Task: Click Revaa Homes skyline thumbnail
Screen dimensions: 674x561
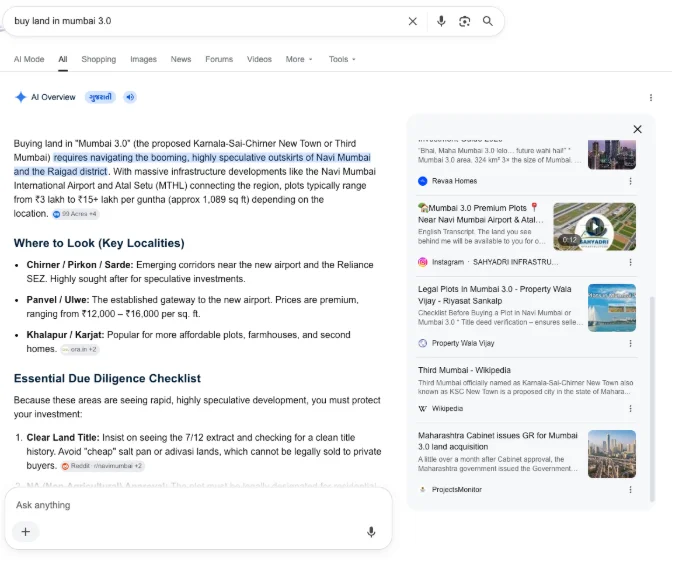Action: click(612, 154)
